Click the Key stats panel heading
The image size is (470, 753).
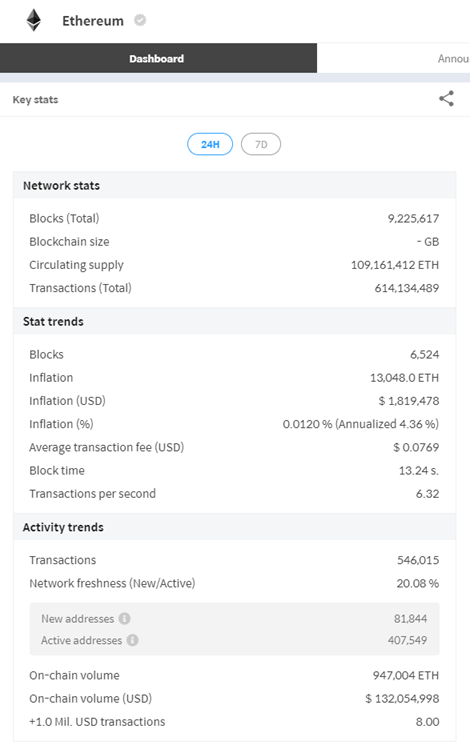(36, 99)
